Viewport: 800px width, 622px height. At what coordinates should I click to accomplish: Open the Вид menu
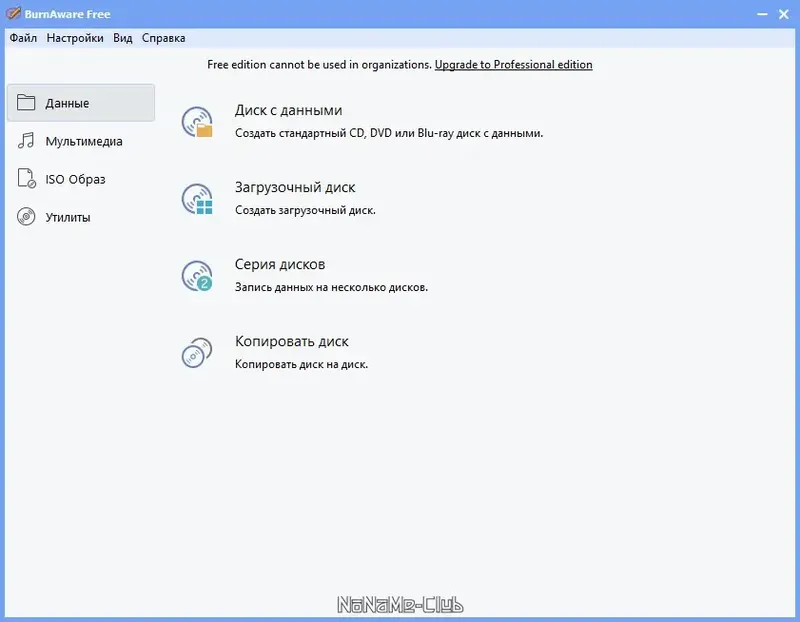pyautogui.click(x=122, y=38)
